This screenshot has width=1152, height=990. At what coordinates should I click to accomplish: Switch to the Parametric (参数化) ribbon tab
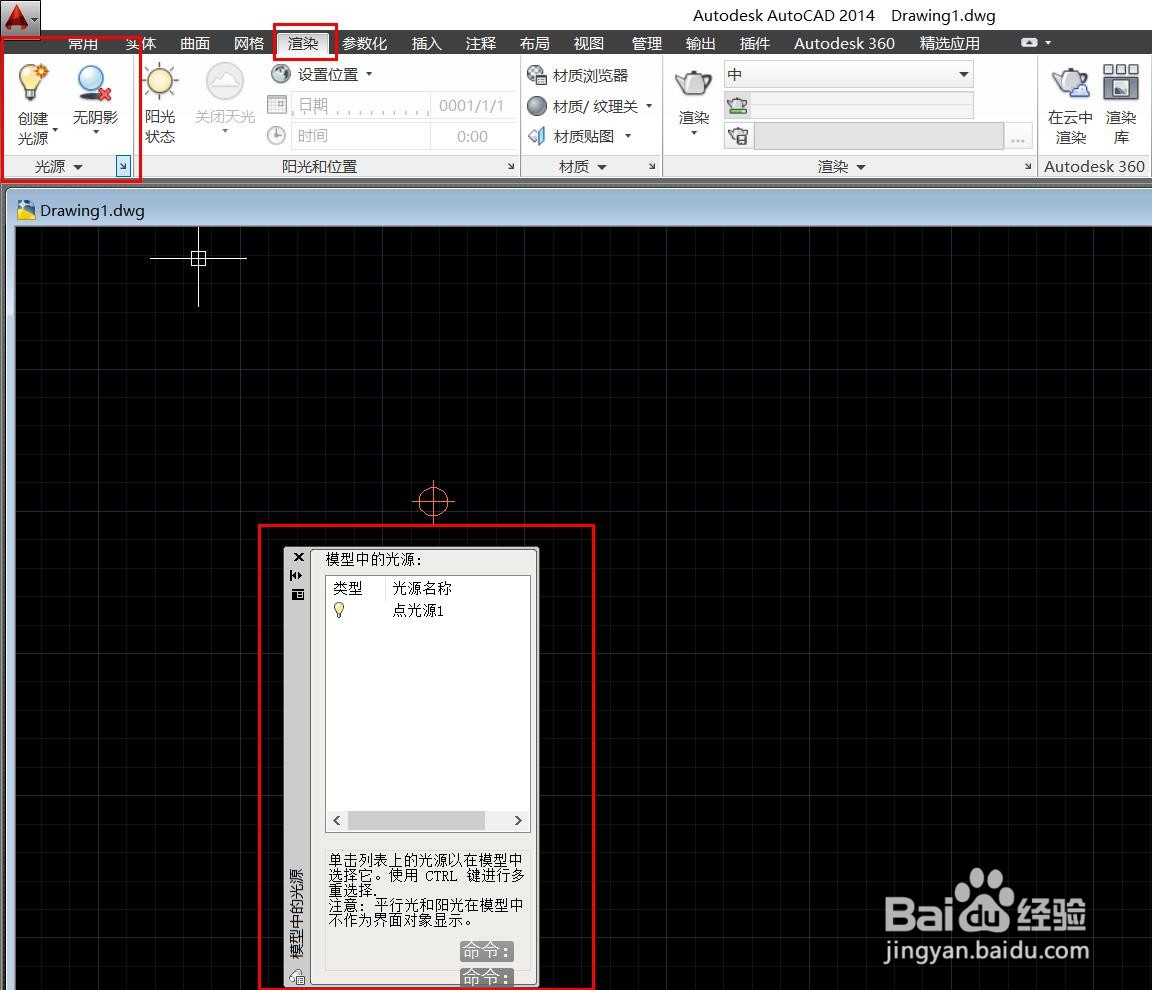[x=364, y=43]
